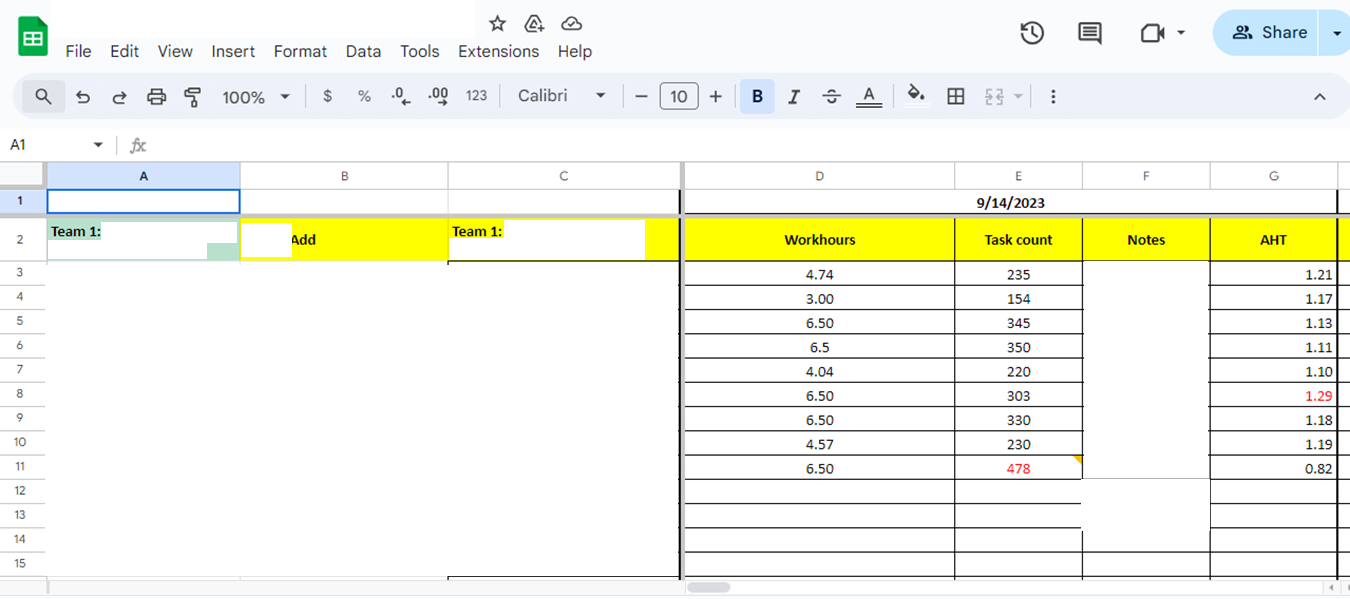Decrease font size with minus button
1350x599 pixels.
pyautogui.click(x=642, y=96)
